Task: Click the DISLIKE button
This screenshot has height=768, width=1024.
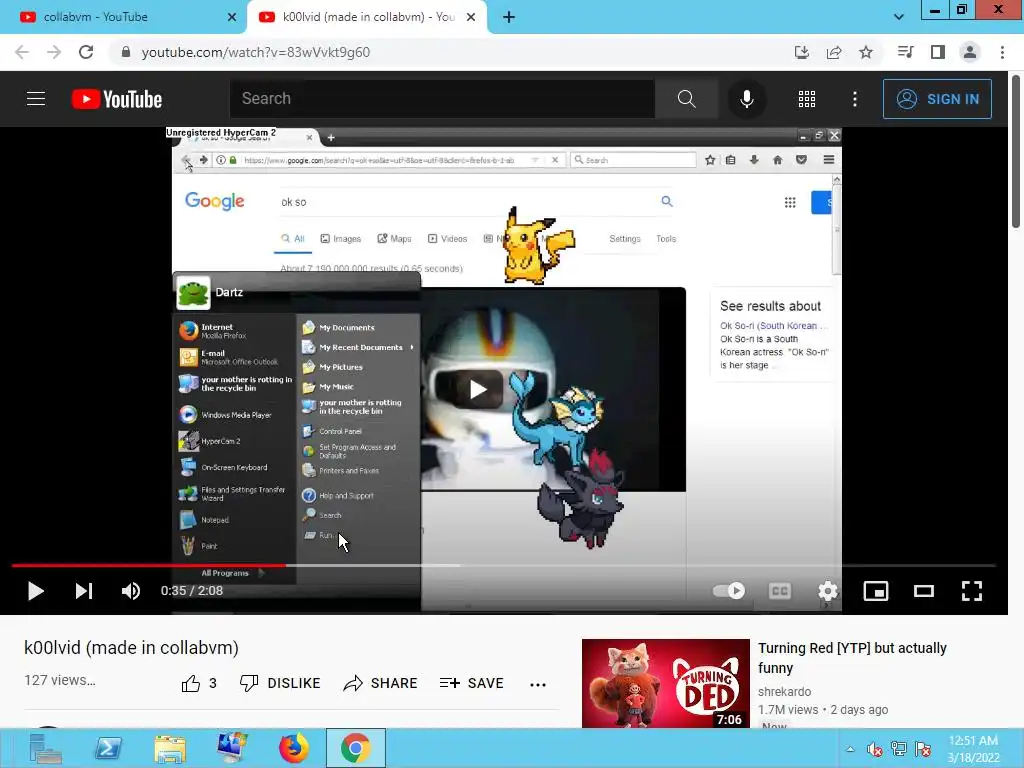Action: pyautogui.click(x=280, y=683)
